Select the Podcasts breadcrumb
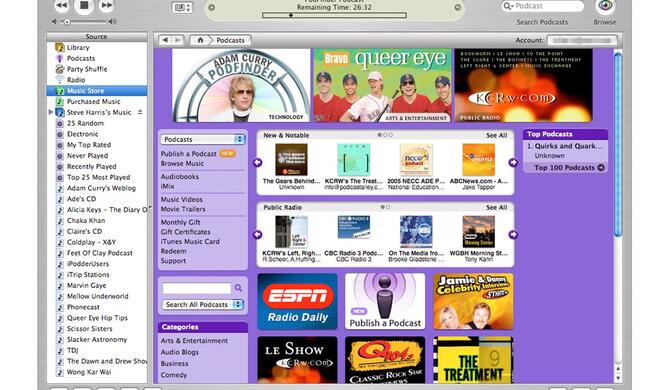The image size is (660, 390). 230,40
